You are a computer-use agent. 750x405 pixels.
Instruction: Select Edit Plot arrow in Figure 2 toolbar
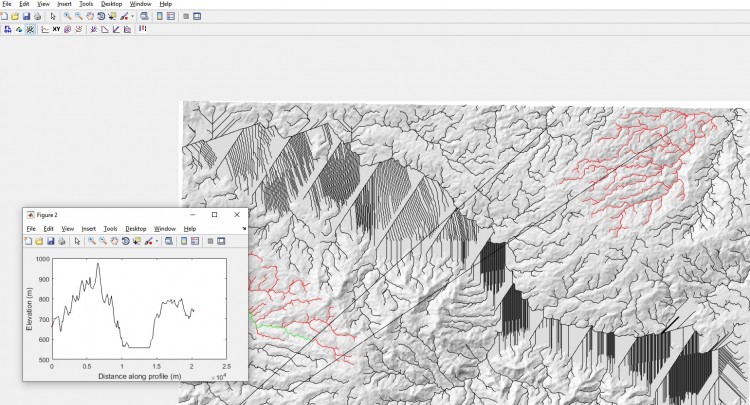coord(77,241)
